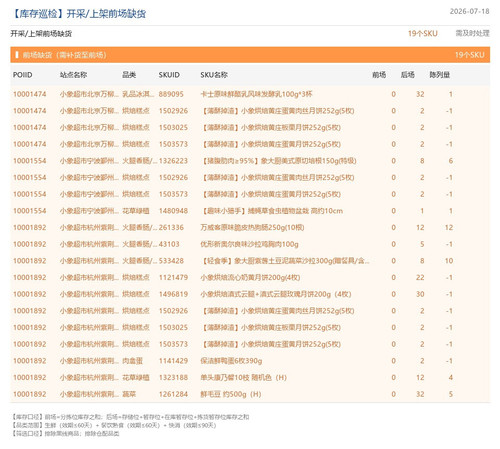Screen dimensions: 500x449
Task: Click the 【品类范围】 footnote line
Action: (114, 425)
